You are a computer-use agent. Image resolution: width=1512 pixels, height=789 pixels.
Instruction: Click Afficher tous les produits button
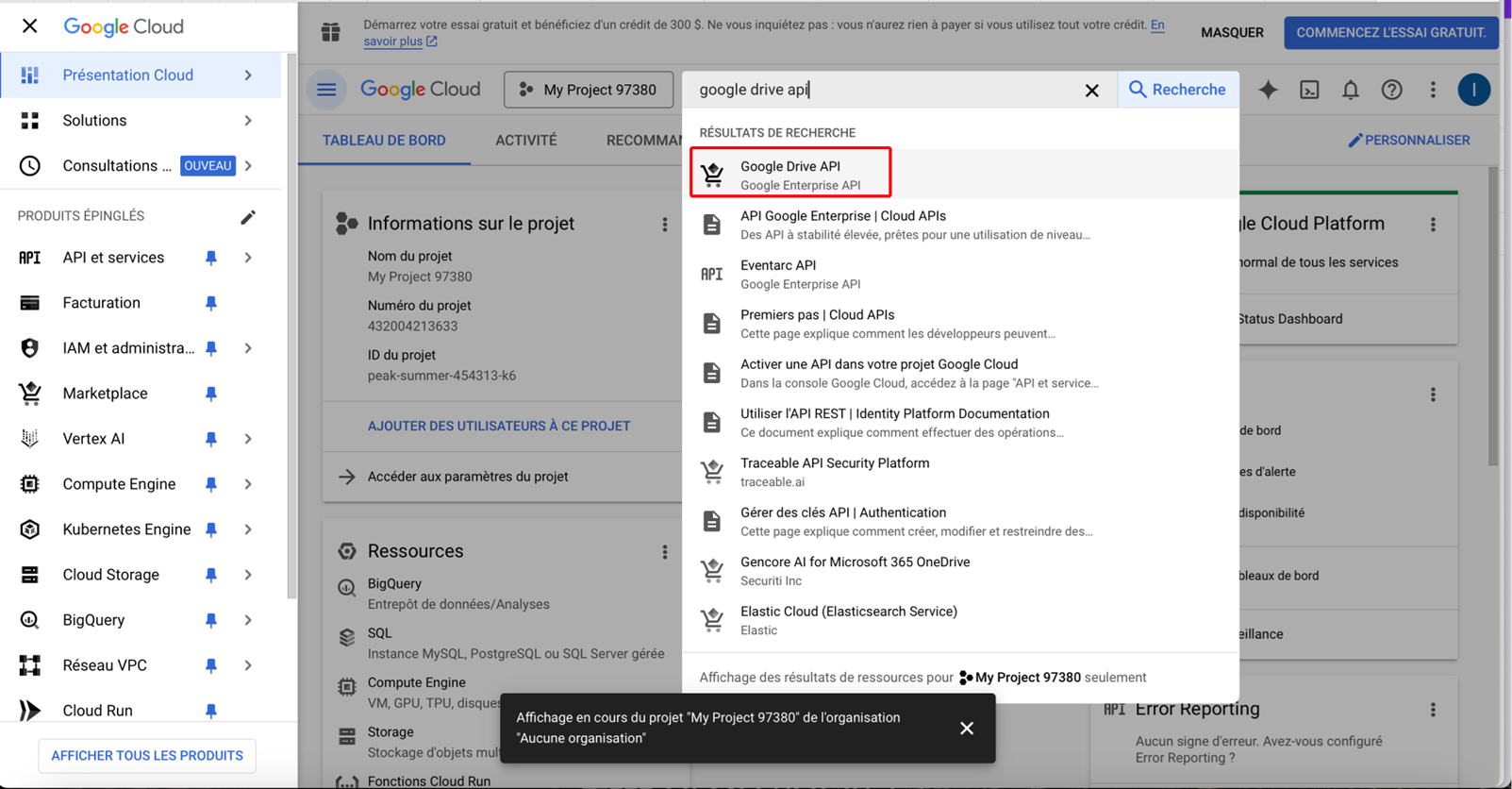tap(147, 755)
